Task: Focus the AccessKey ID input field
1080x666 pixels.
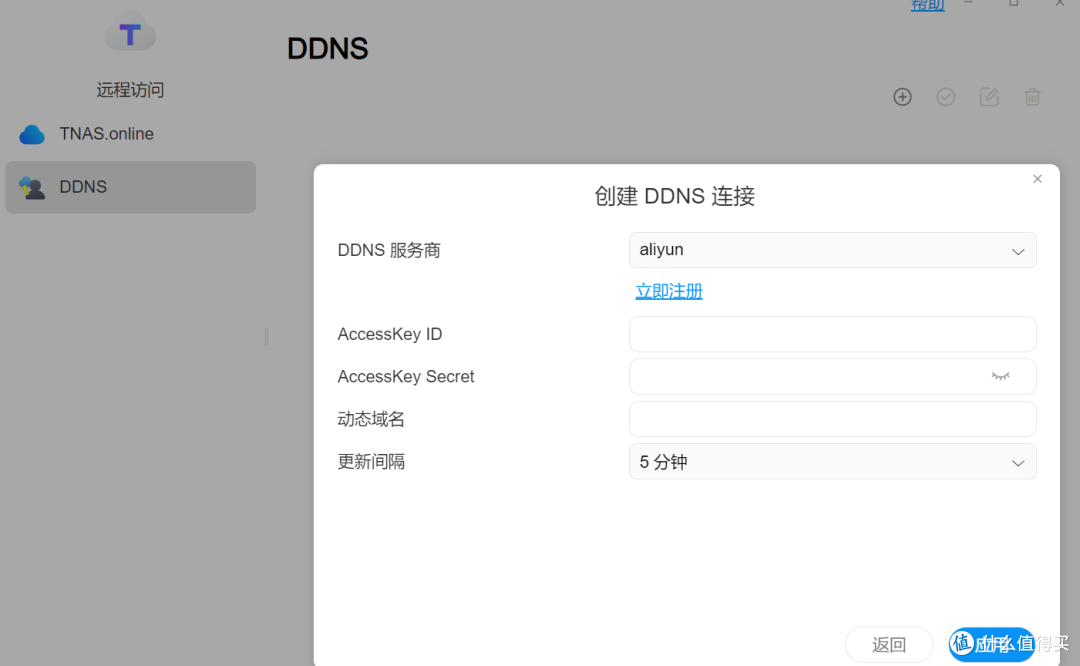Action: pyautogui.click(x=832, y=334)
